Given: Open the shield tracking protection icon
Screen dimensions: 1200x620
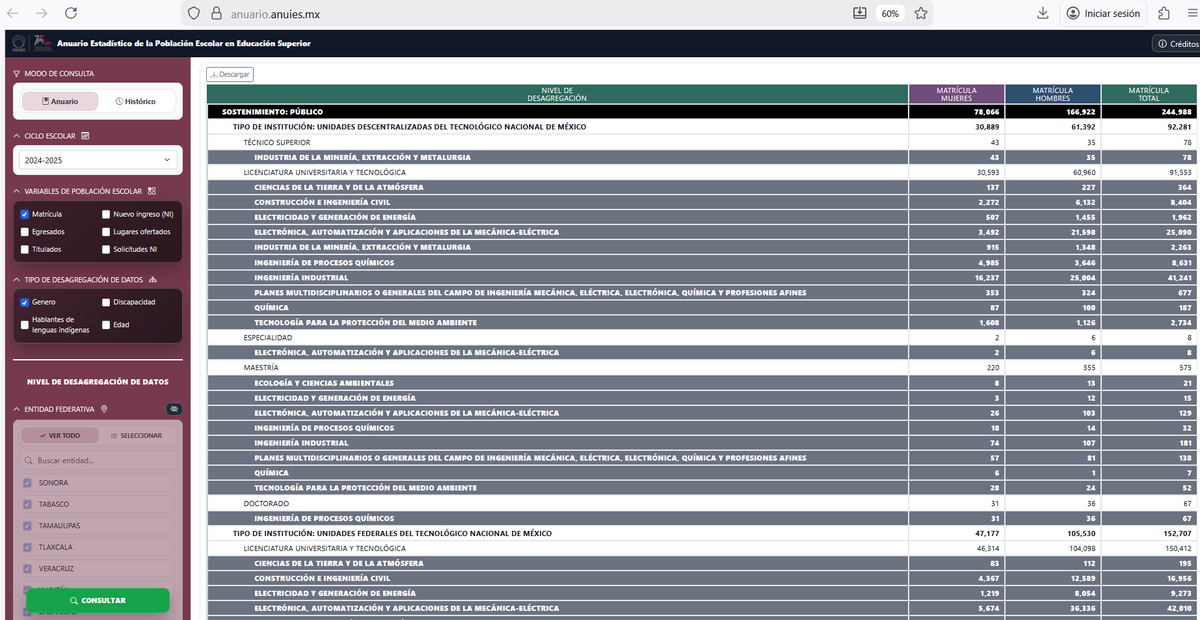Looking at the screenshot, I should click(x=195, y=14).
